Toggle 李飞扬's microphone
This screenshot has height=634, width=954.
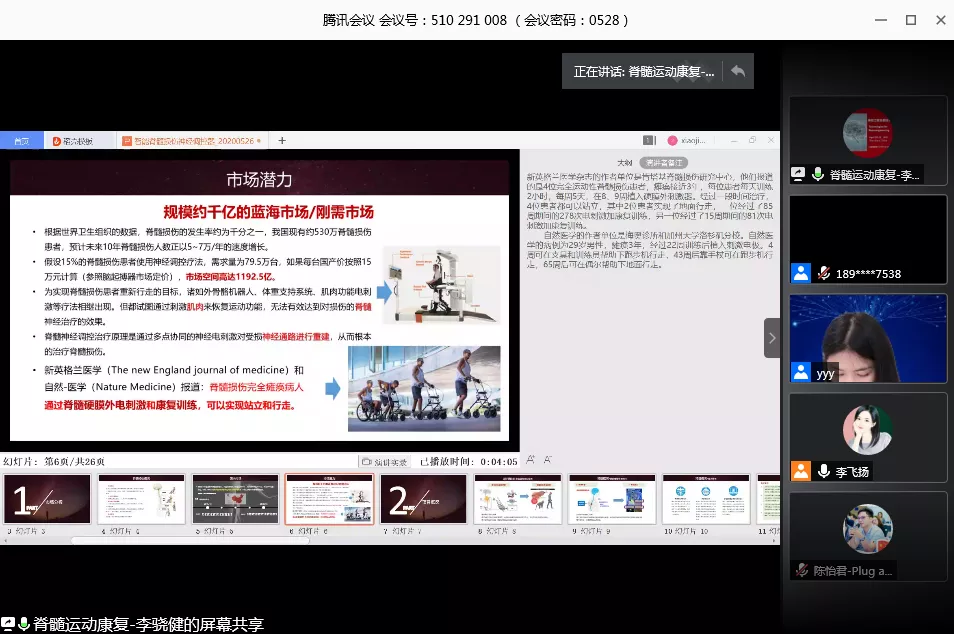click(823, 469)
